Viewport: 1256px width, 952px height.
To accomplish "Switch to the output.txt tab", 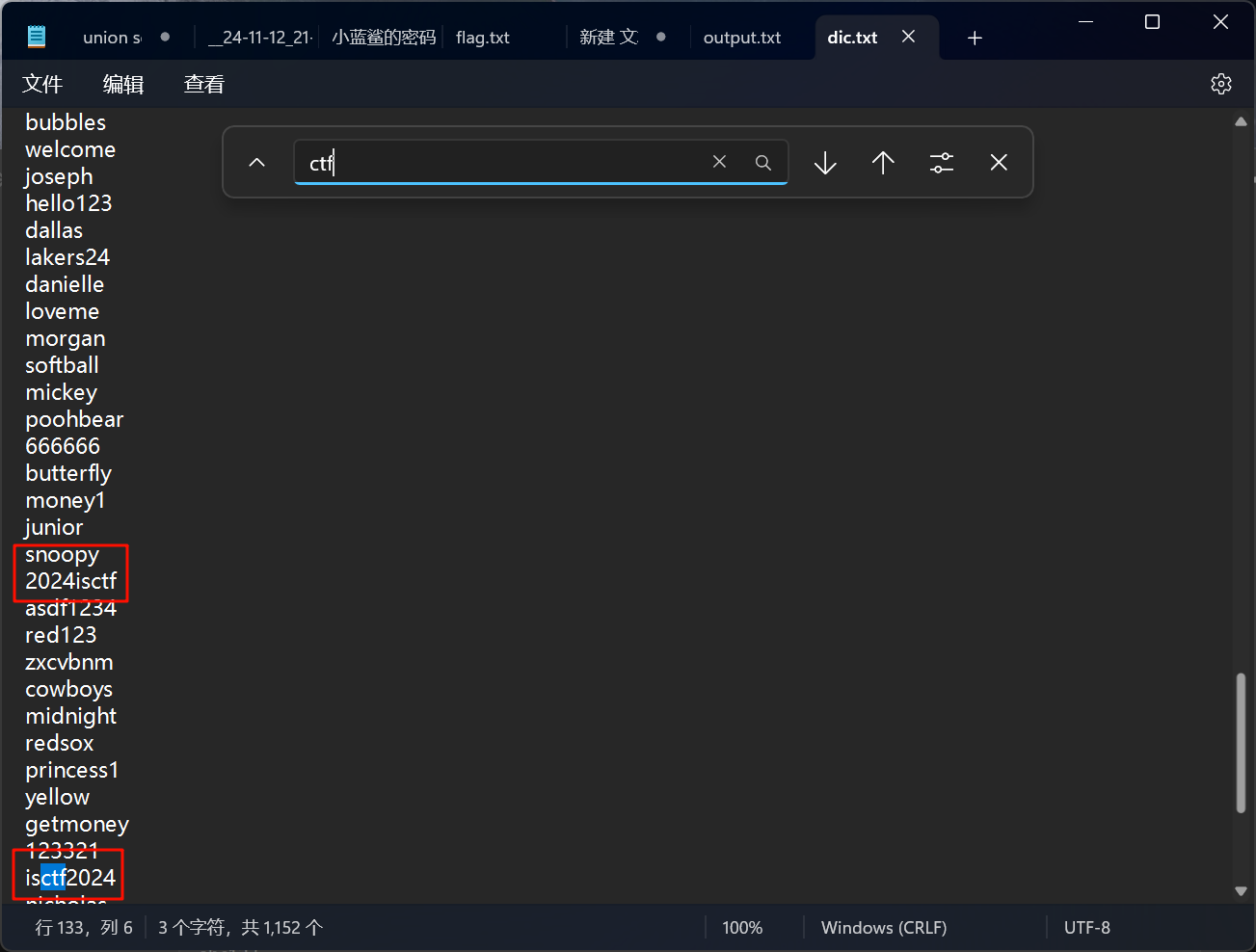I will click(x=742, y=38).
